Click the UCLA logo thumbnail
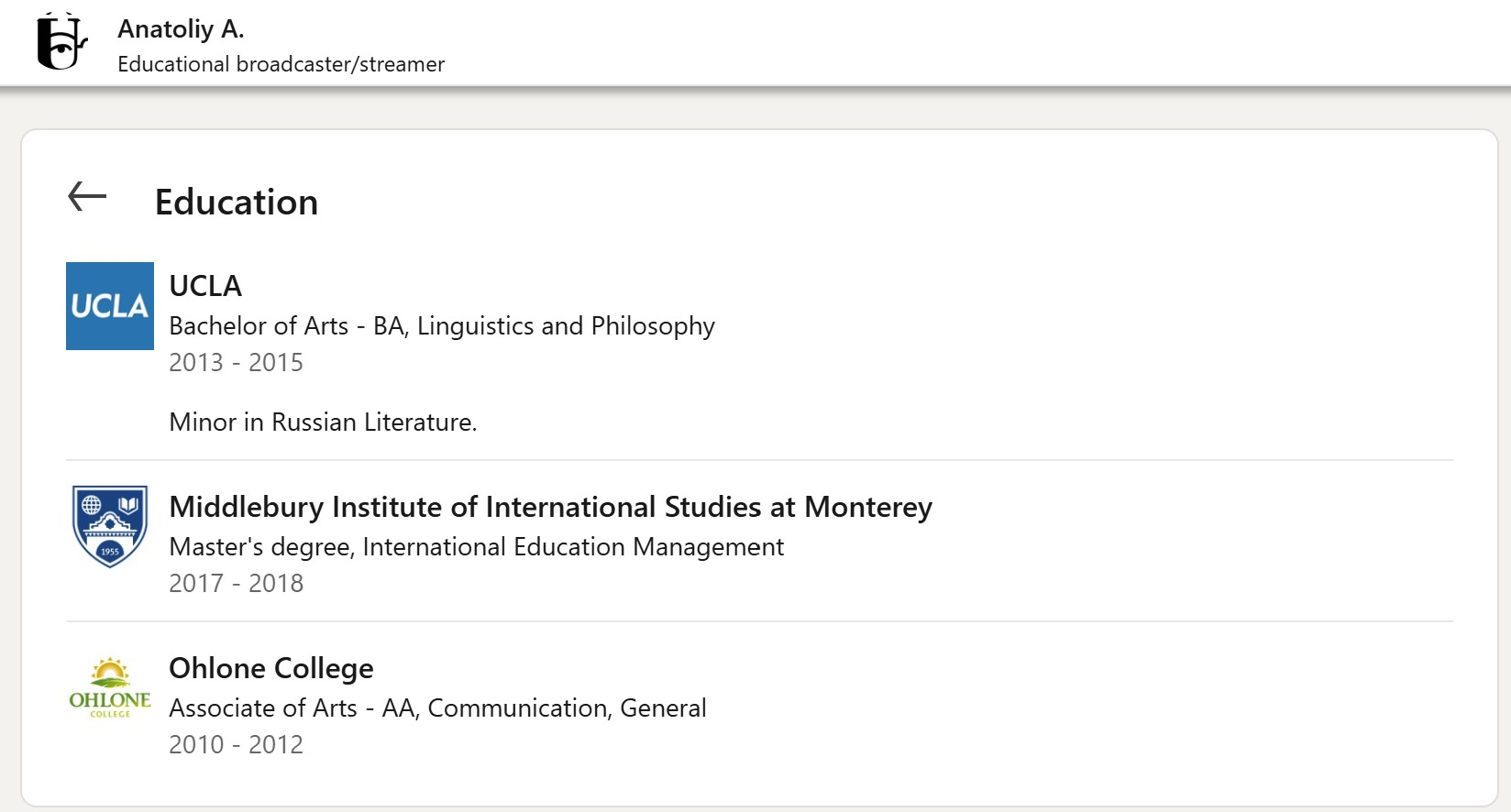 point(110,306)
